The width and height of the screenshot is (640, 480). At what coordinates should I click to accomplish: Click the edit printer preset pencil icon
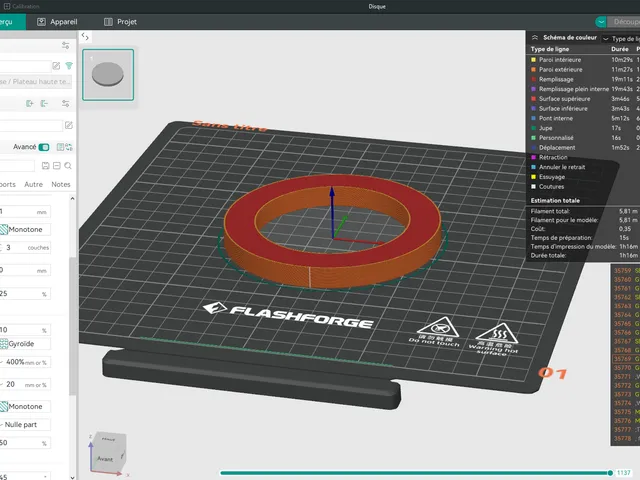point(56,66)
